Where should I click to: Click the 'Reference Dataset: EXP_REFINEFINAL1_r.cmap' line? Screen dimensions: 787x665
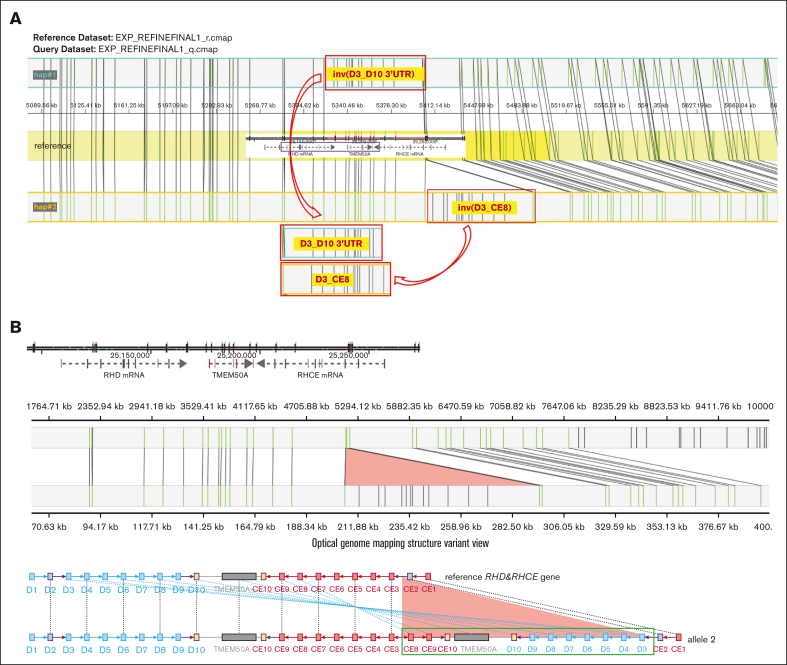point(133,38)
